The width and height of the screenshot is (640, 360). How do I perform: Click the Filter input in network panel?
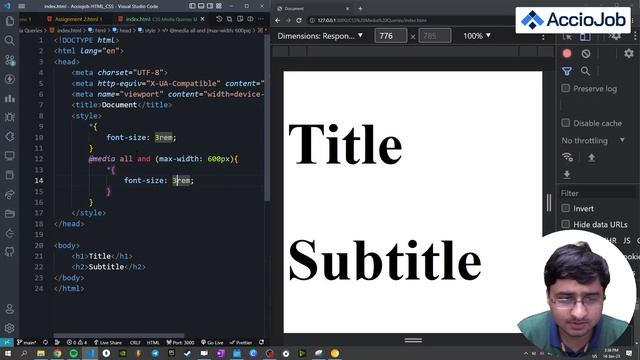[x=598, y=193]
